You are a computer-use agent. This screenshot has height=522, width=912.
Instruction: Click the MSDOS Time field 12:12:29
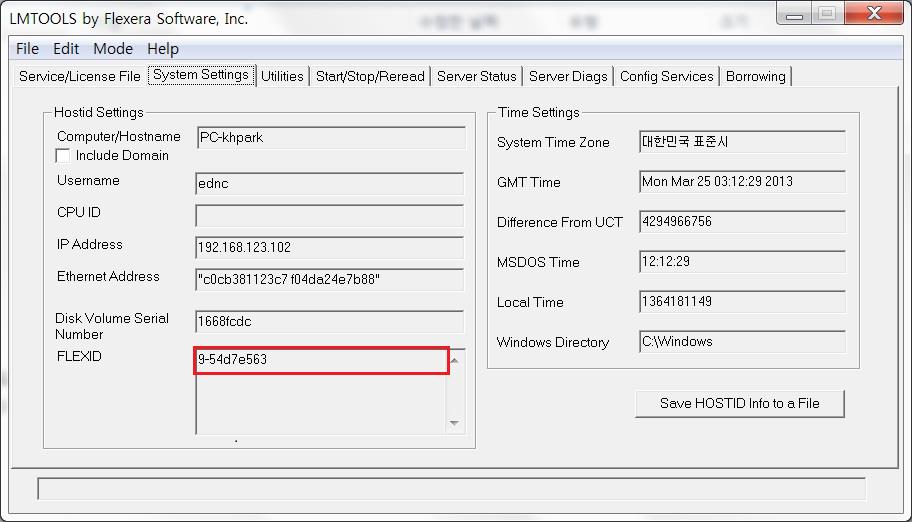[x=742, y=262]
